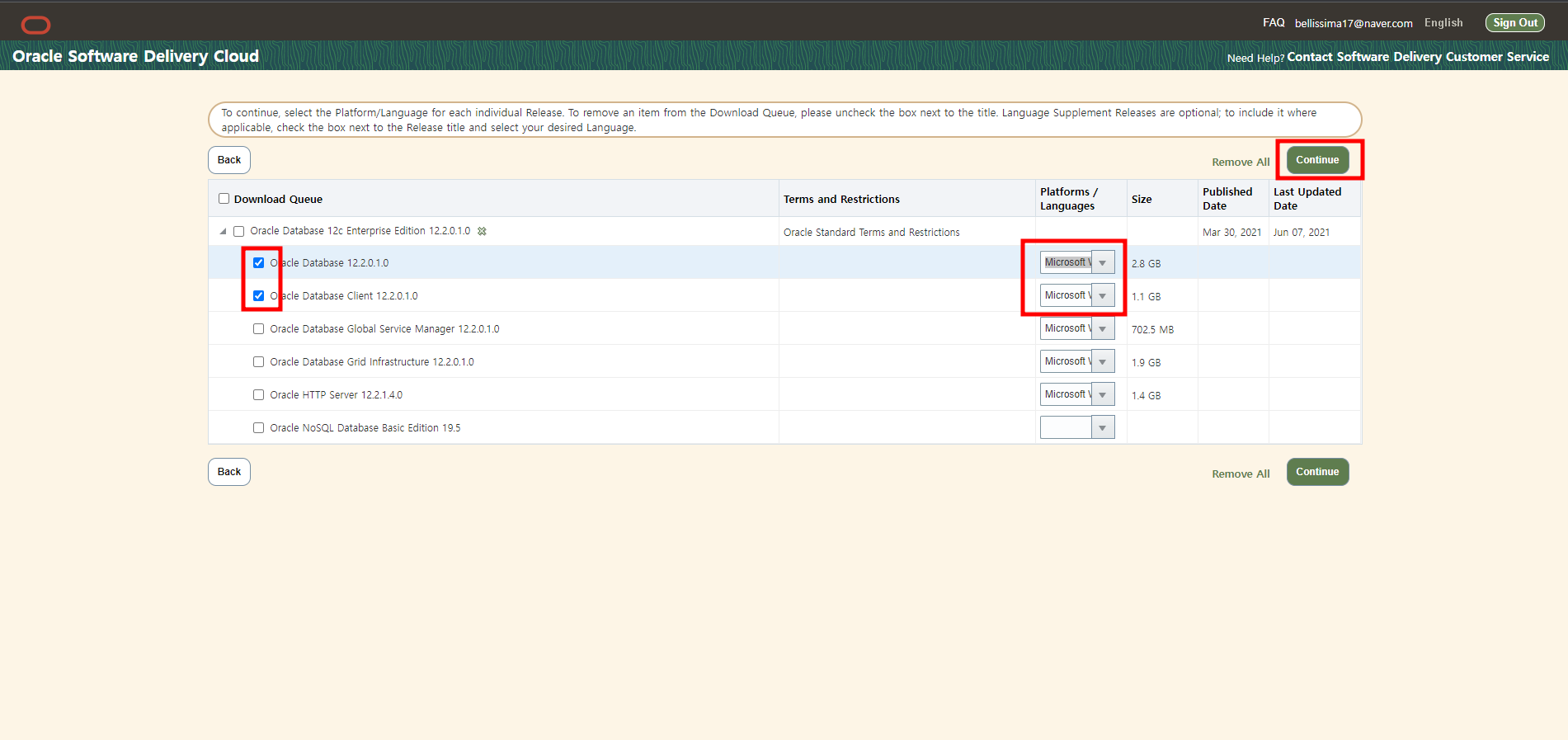Click the Mar 30, 2021 published date
1568x740 pixels.
[x=1232, y=233]
